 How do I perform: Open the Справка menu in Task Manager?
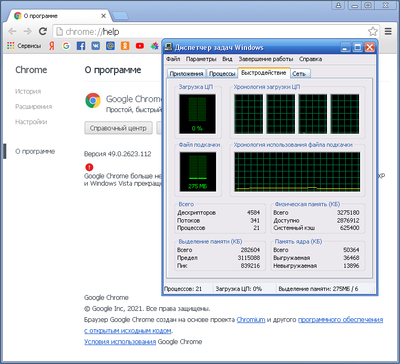point(310,59)
